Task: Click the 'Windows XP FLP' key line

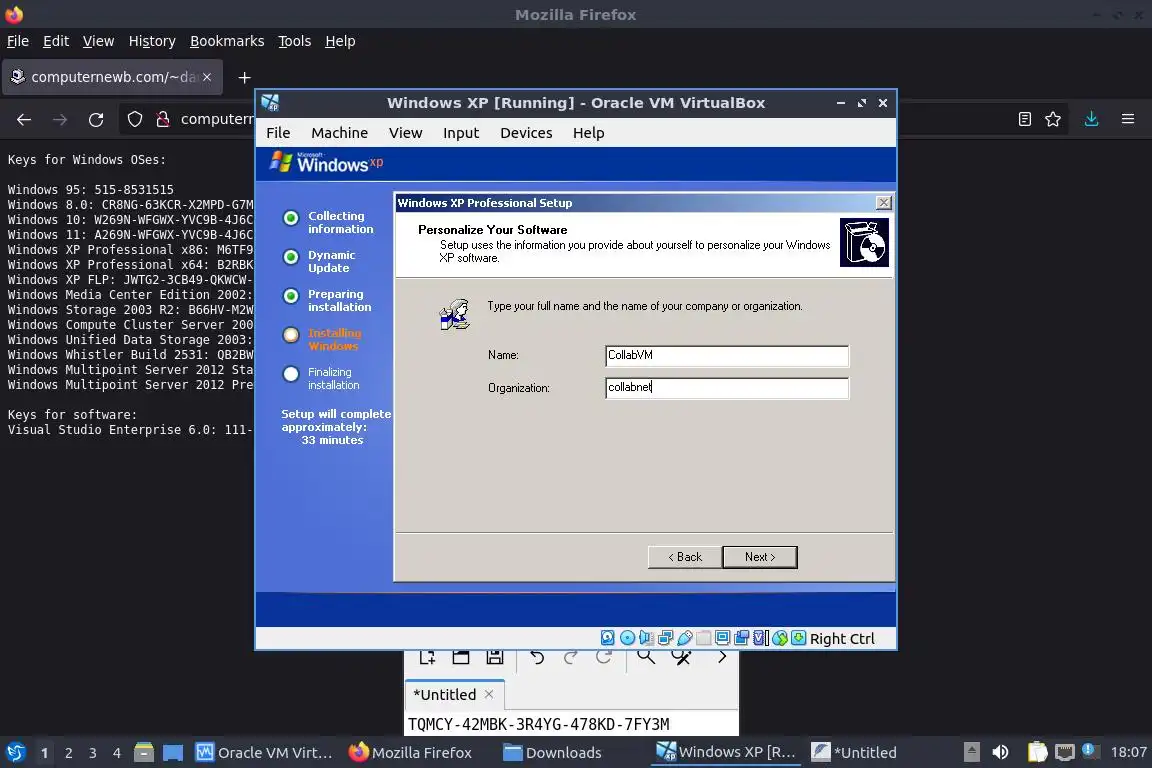Action: pos(130,279)
